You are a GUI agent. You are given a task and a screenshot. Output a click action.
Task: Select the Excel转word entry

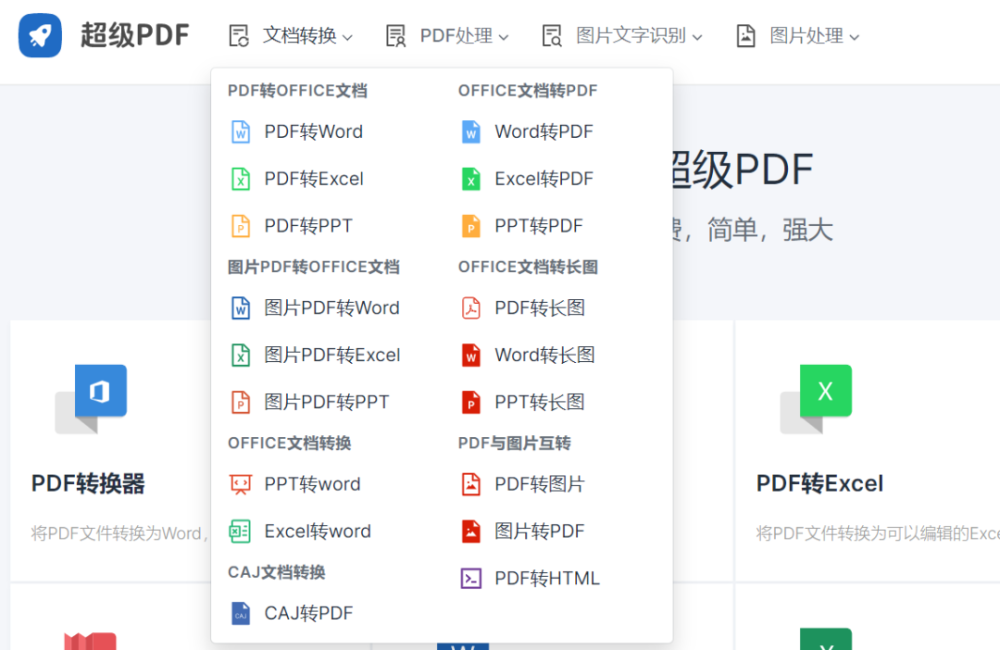(x=318, y=531)
